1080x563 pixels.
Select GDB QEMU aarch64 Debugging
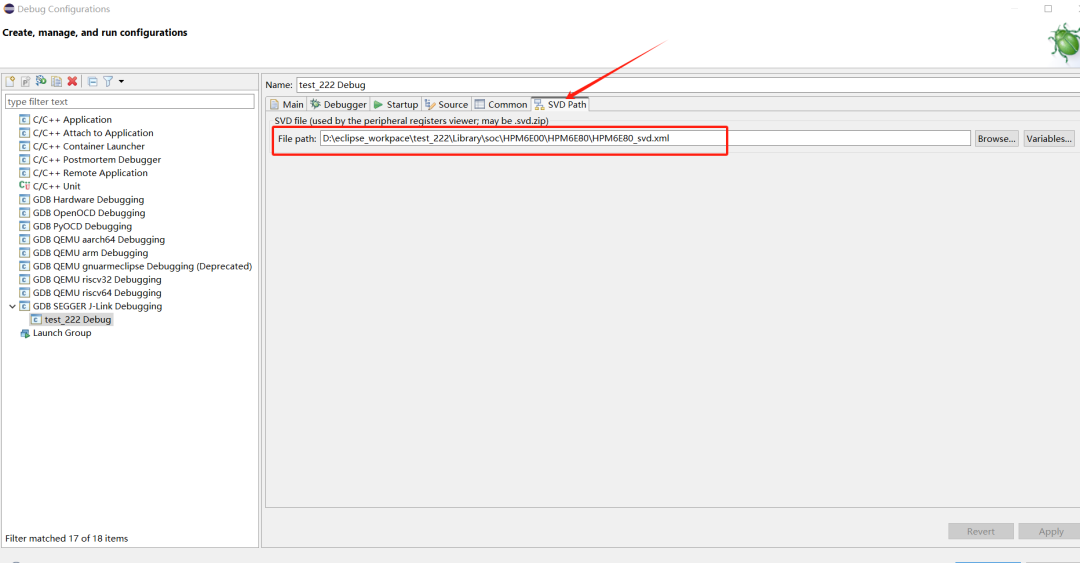click(98, 239)
